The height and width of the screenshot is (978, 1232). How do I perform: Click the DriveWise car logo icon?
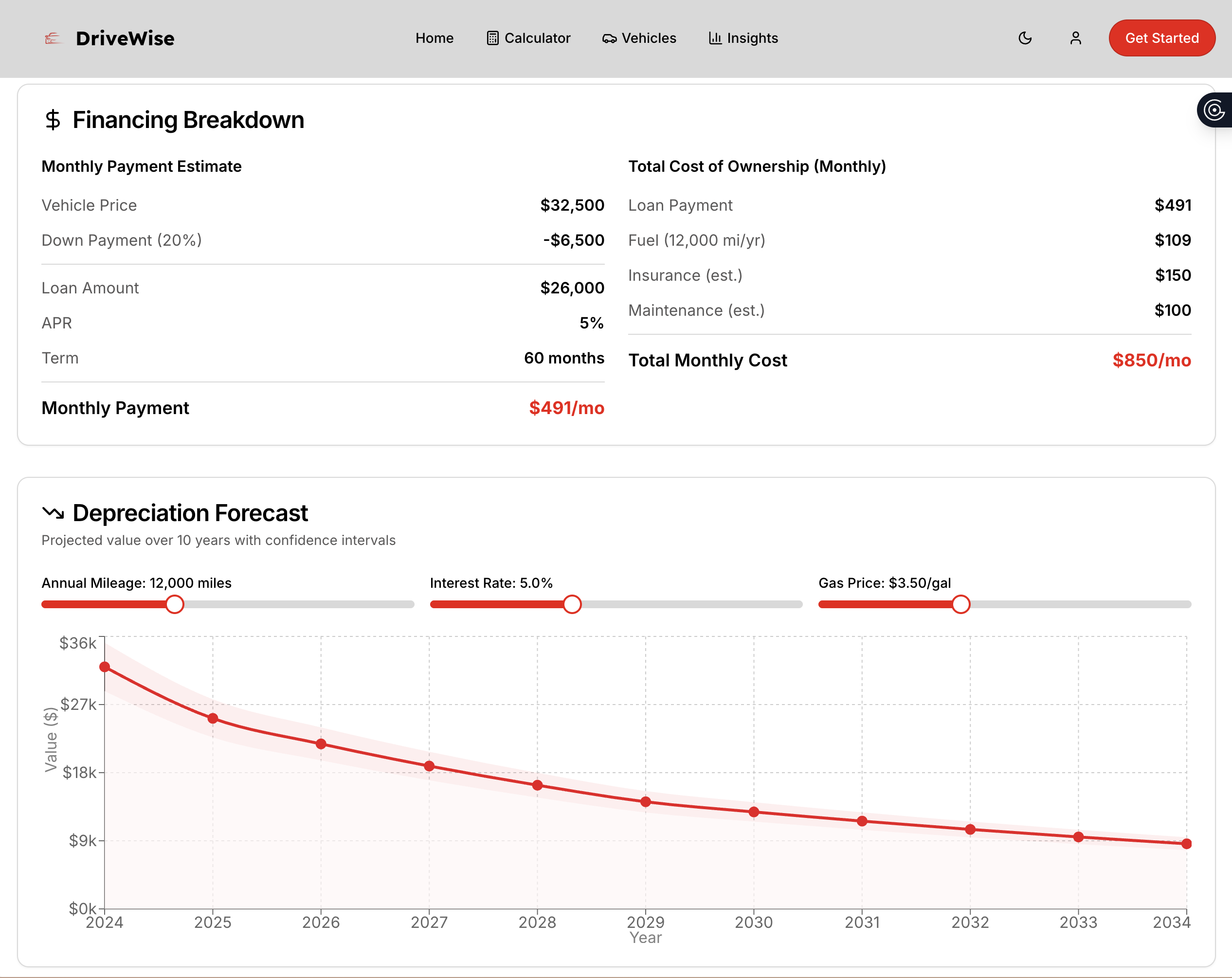pyautogui.click(x=53, y=38)
